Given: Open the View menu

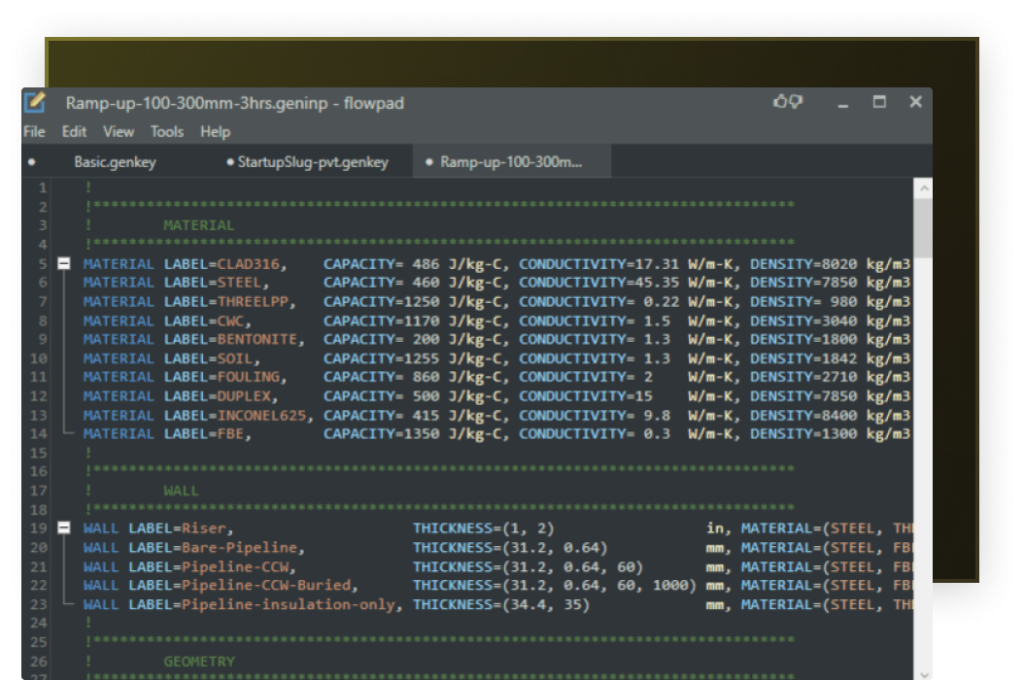Looking at the screenshot, I should coord(118,132).
